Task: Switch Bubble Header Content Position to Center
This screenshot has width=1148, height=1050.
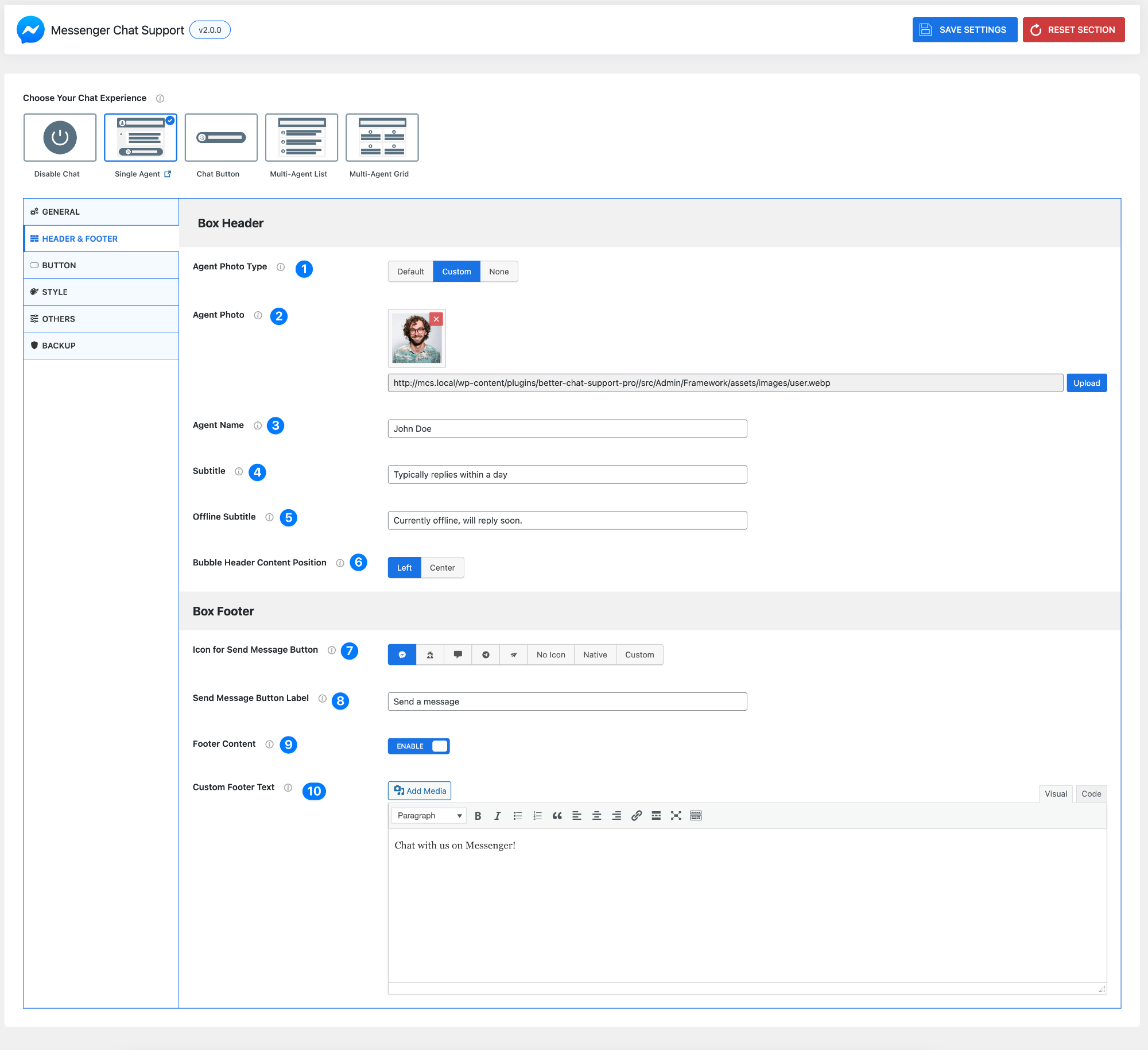Action: (x=442, y=567)
